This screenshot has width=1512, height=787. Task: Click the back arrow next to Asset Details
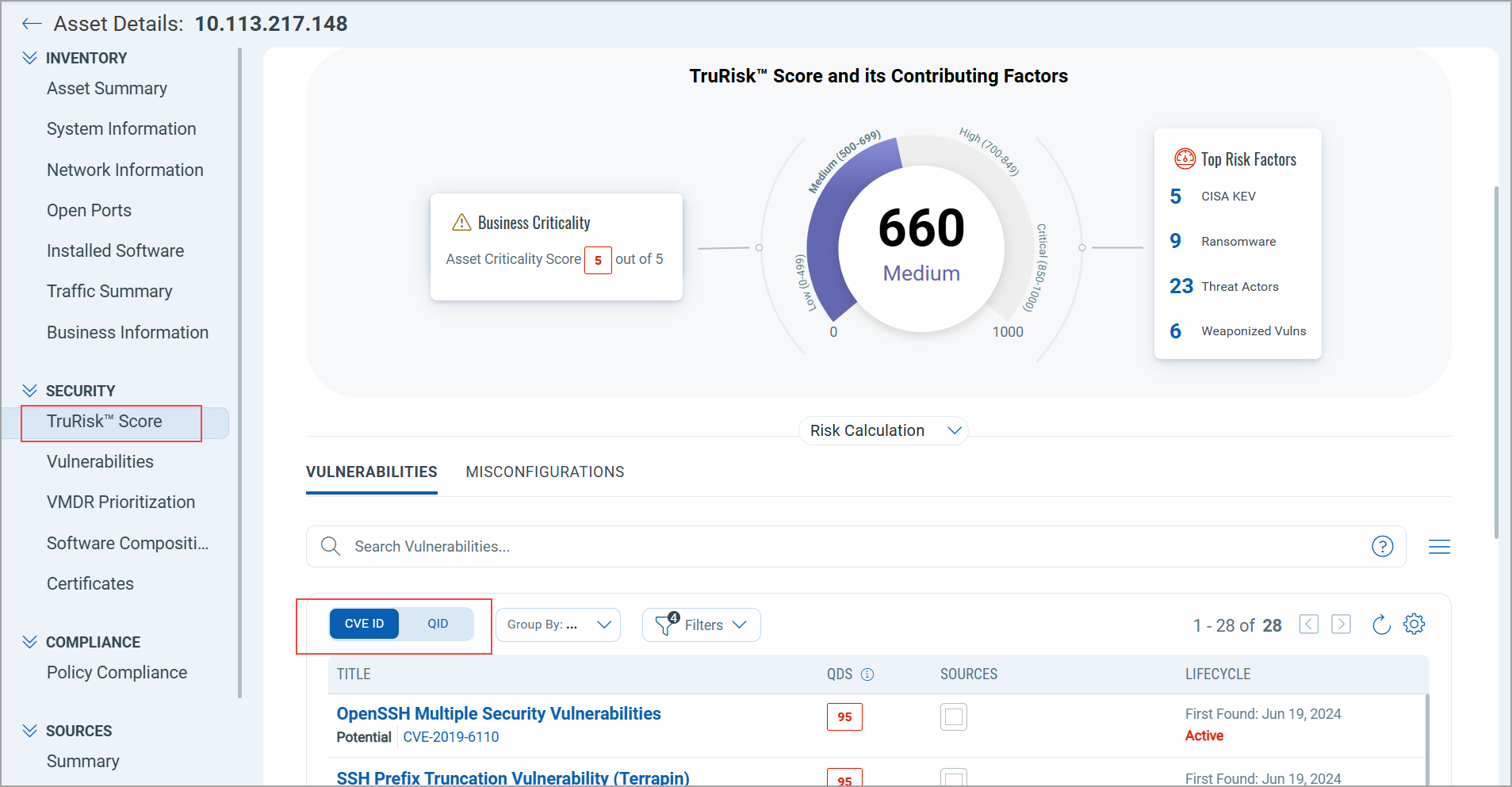coord(32,24)
